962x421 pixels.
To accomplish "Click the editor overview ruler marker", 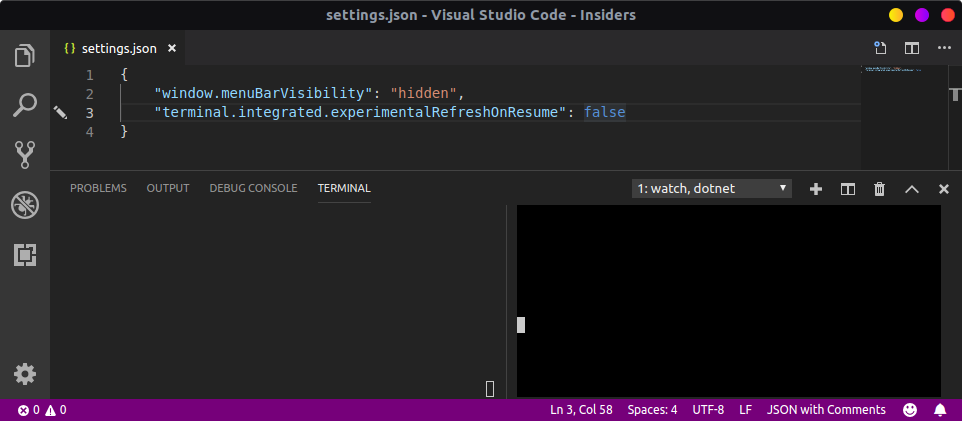I will 955,94.
